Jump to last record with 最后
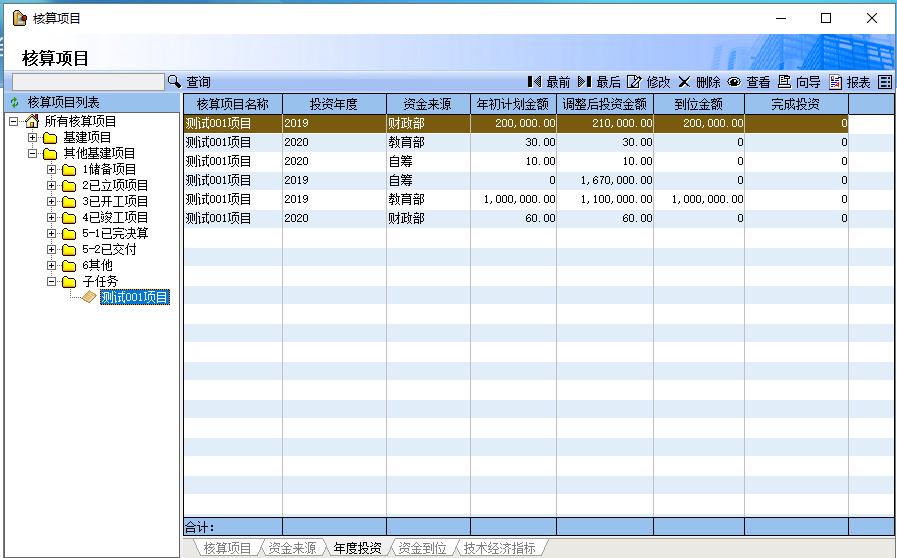 tap(598, 82)
